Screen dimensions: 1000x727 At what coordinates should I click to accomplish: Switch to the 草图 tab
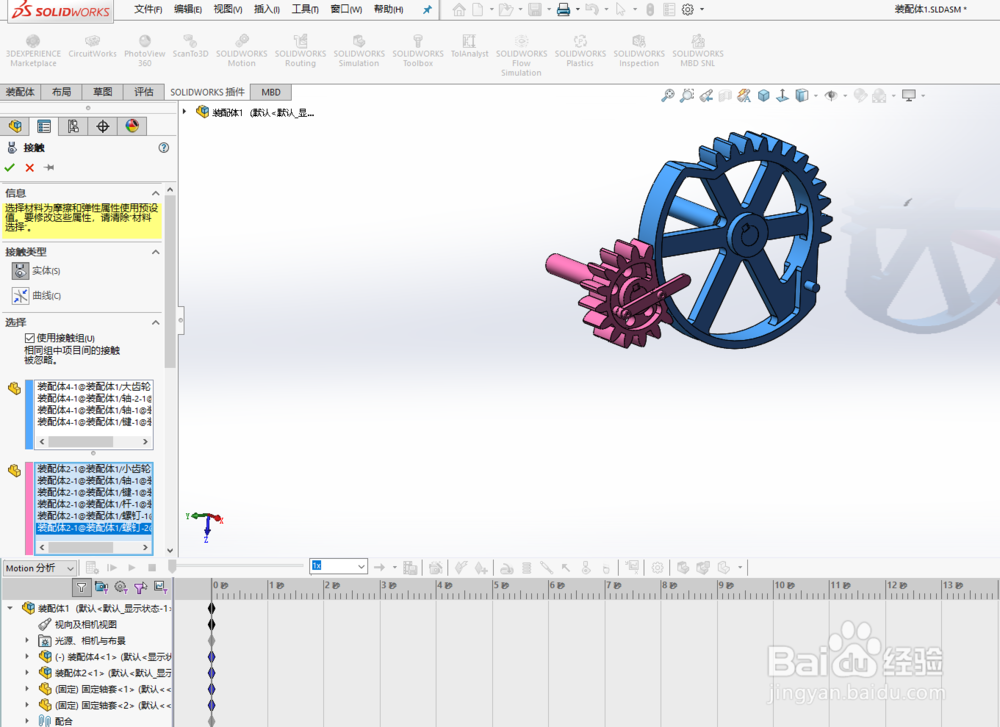coord(102,92)
